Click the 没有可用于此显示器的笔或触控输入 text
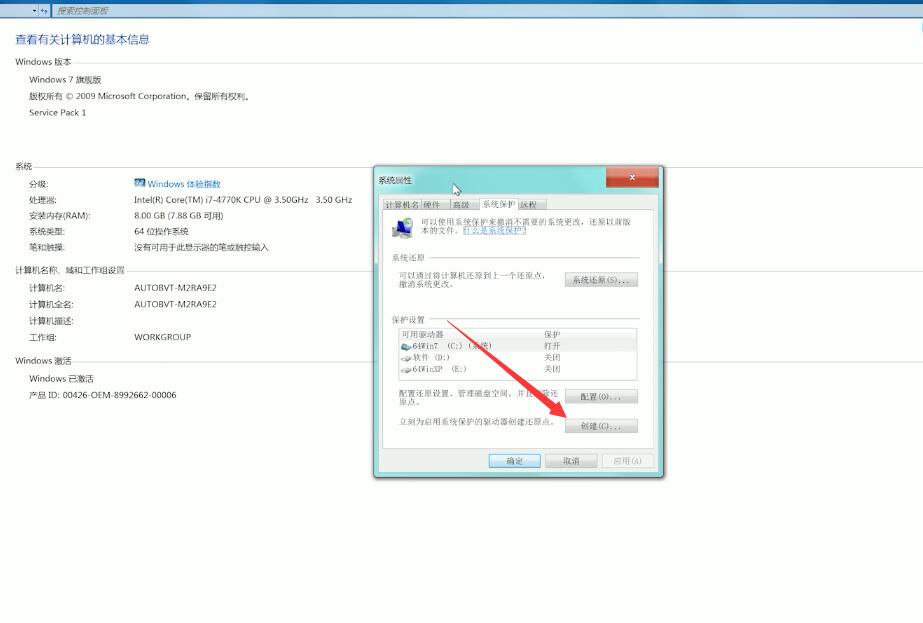 [x=201, y=247]
